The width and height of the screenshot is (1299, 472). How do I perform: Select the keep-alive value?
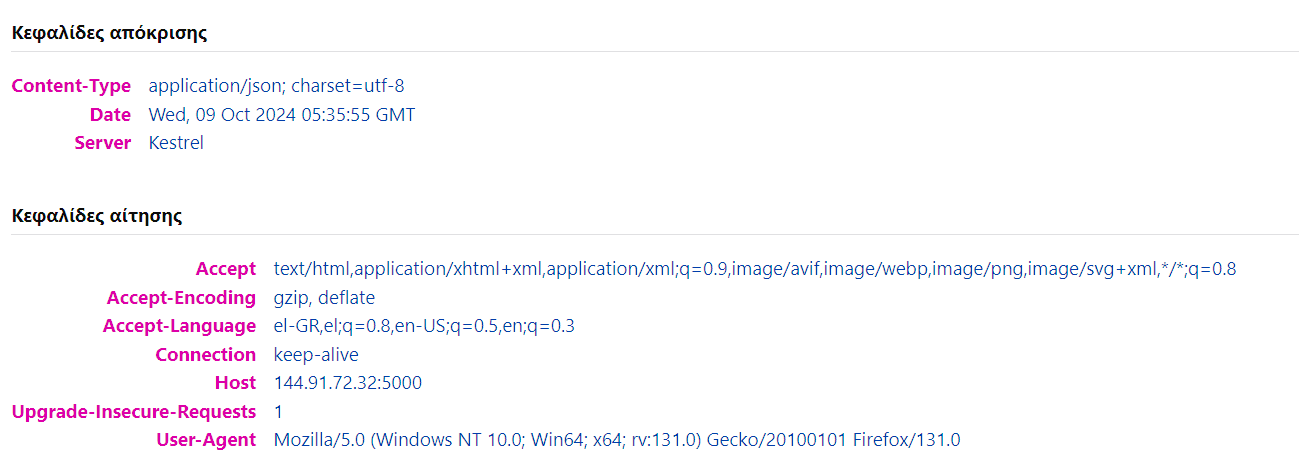point(316,355)
